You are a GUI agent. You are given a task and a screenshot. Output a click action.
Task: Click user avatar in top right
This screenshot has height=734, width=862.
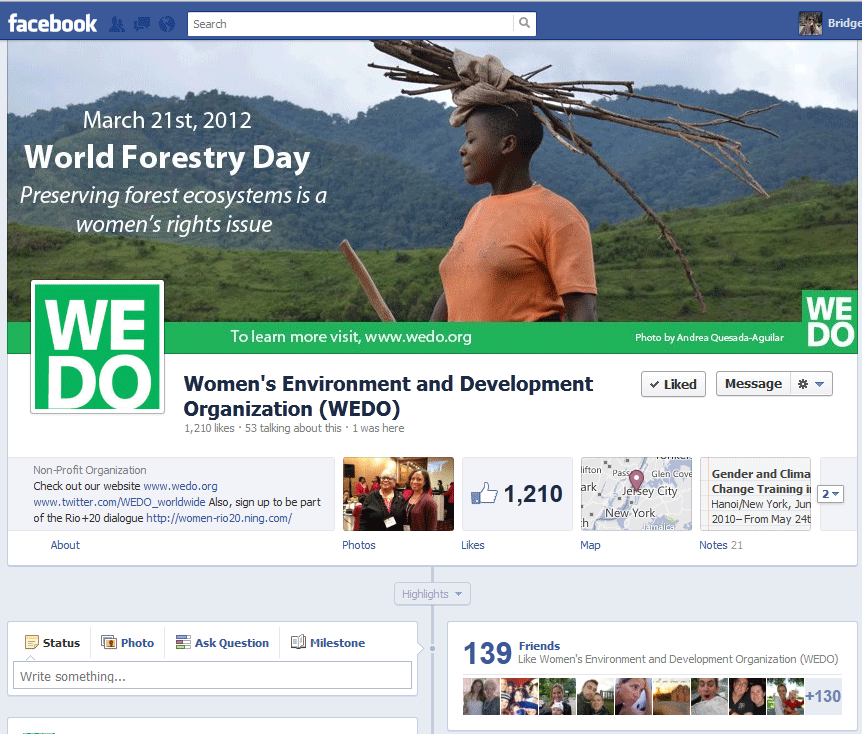click(x=810, y=23)
